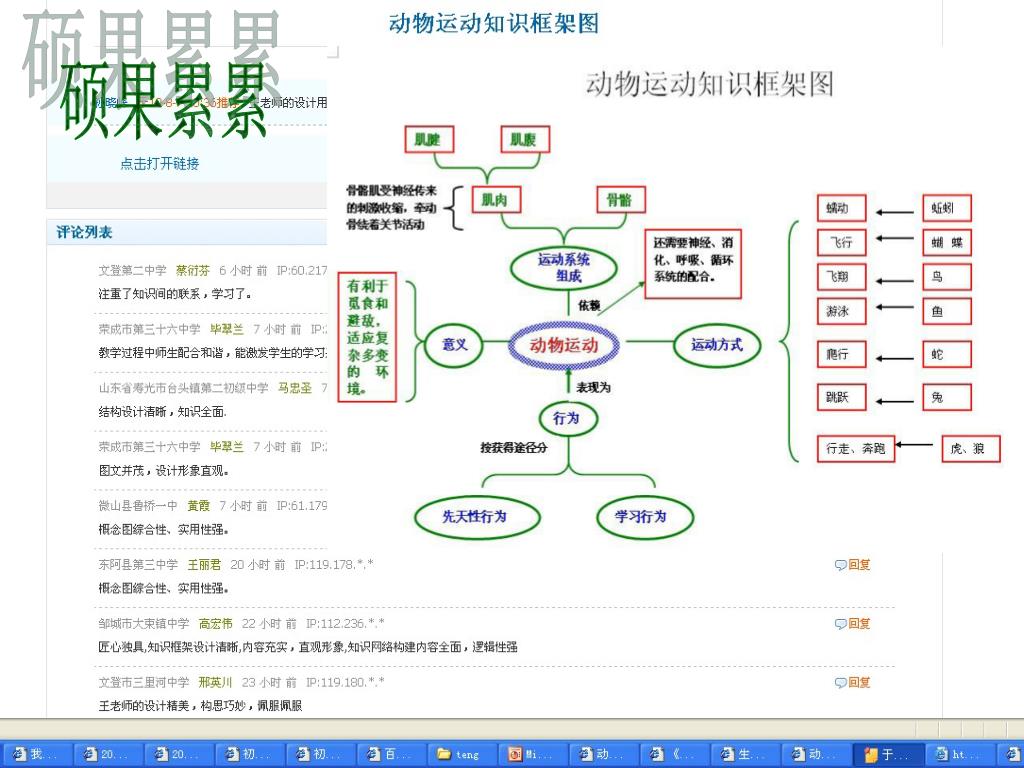This screenshot has width=1024, height=768.
Task: Open the 动... taskbar button beside 于...
Action: point(817,754)
